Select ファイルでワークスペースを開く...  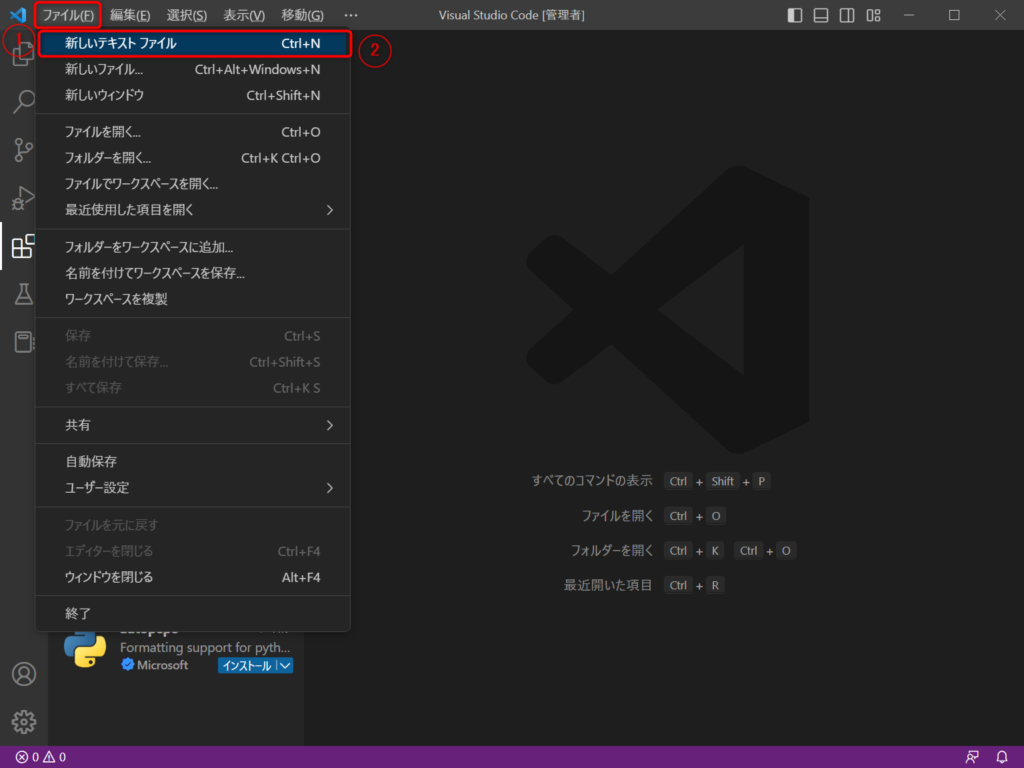pyautogui.click(x=193, y=184)
